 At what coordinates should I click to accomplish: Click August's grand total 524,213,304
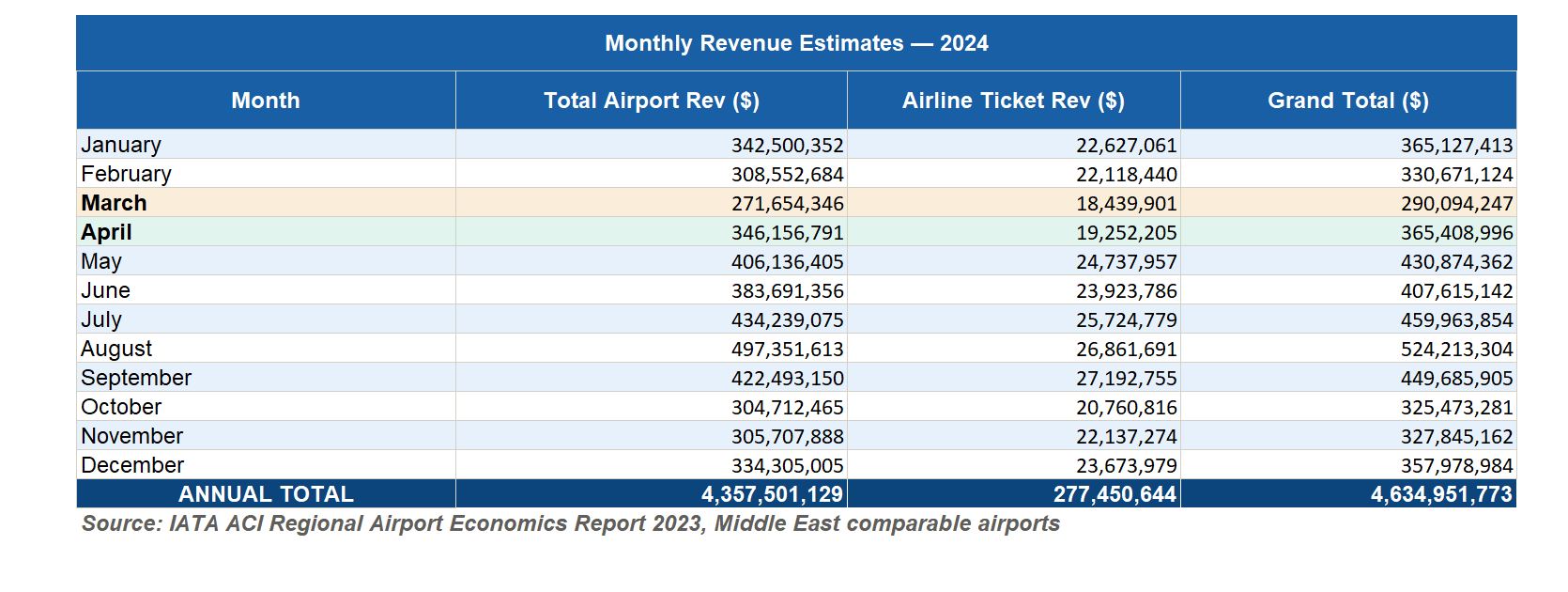tap(1456, 350)
